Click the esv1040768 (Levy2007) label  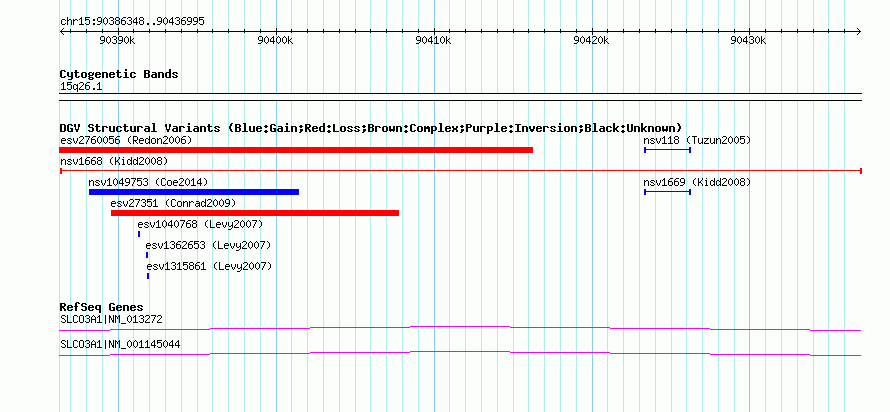click(x=200, y=224)
